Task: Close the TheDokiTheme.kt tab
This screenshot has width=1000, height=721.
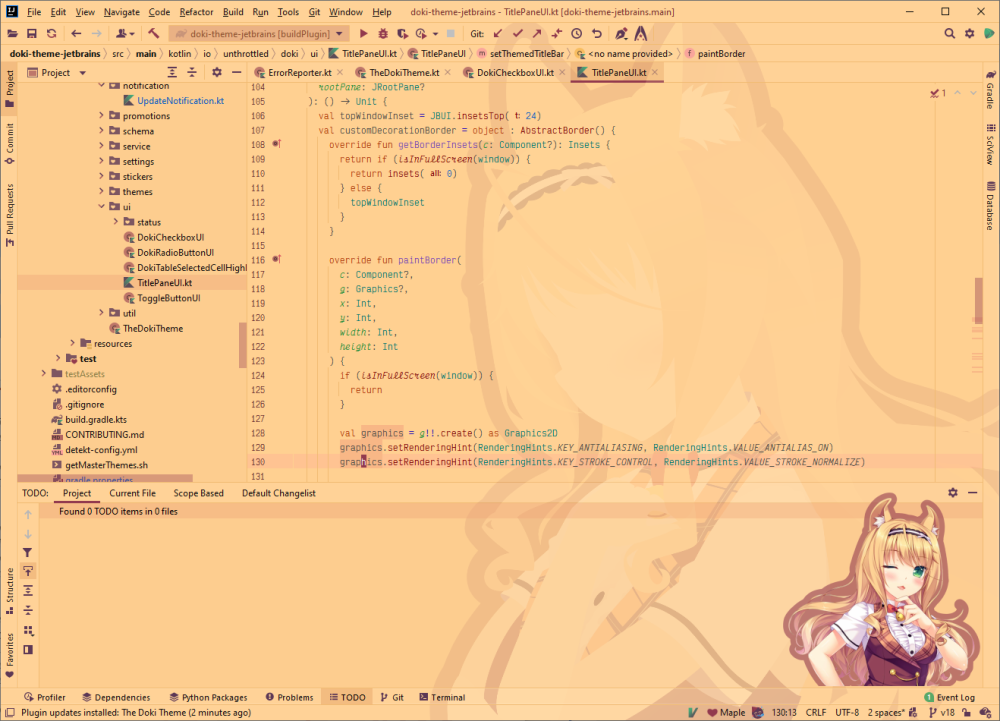Action: point(448,73)
